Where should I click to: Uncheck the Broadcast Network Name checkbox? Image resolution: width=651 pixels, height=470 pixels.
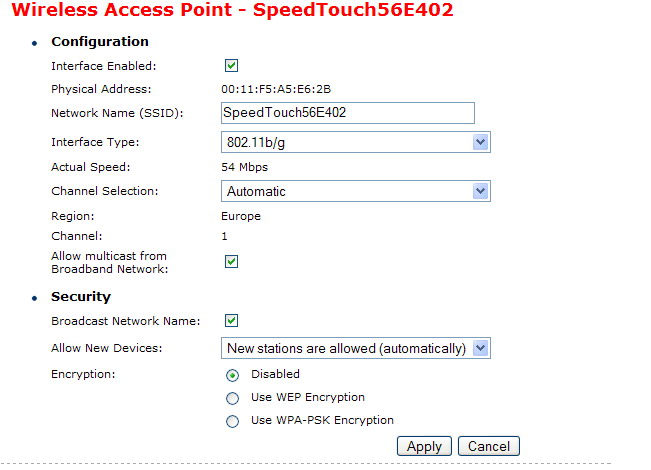[x=231, y=321]
